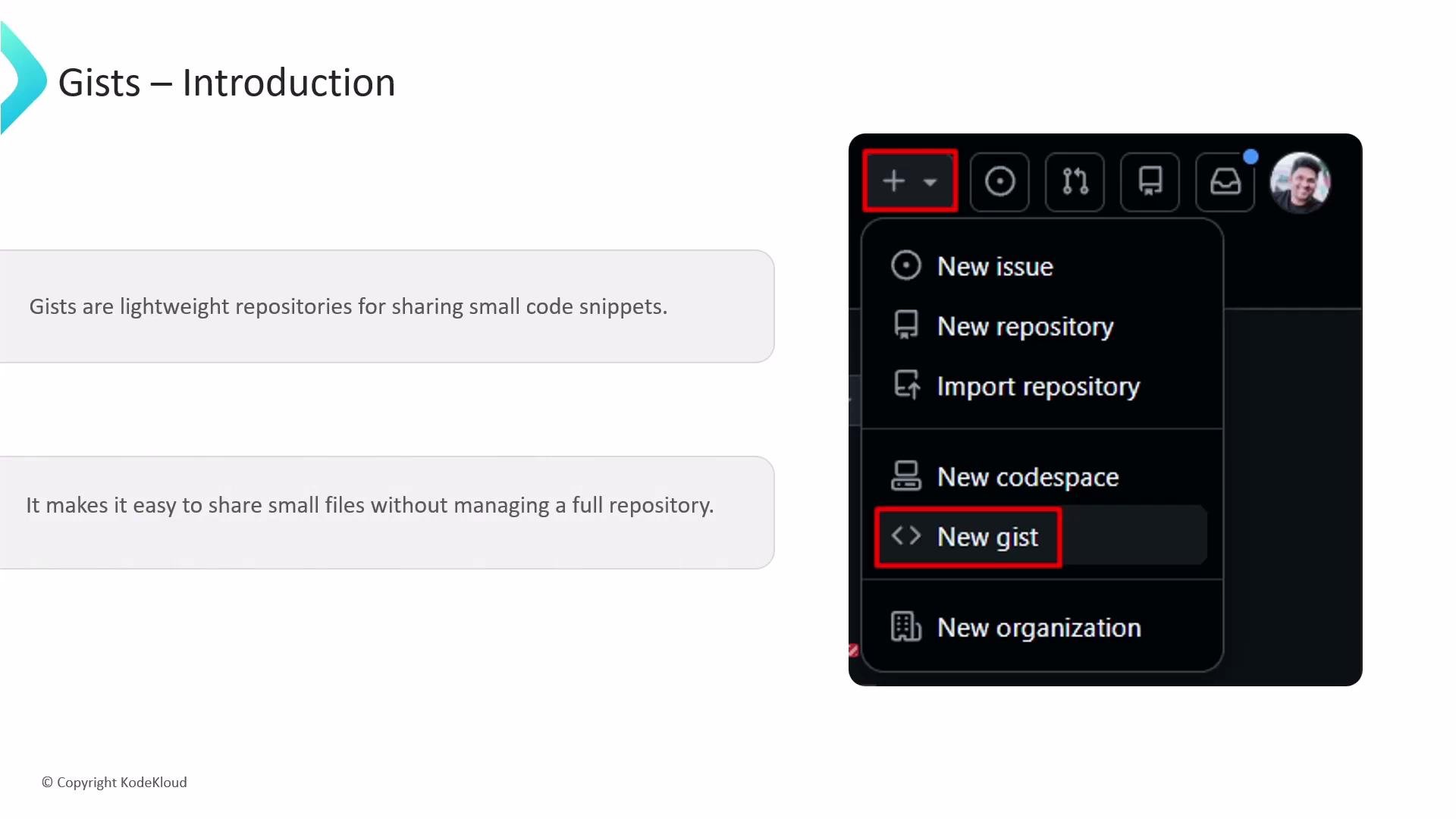
Task: Choose New organization menu entry
Action: coord(1042,627)
